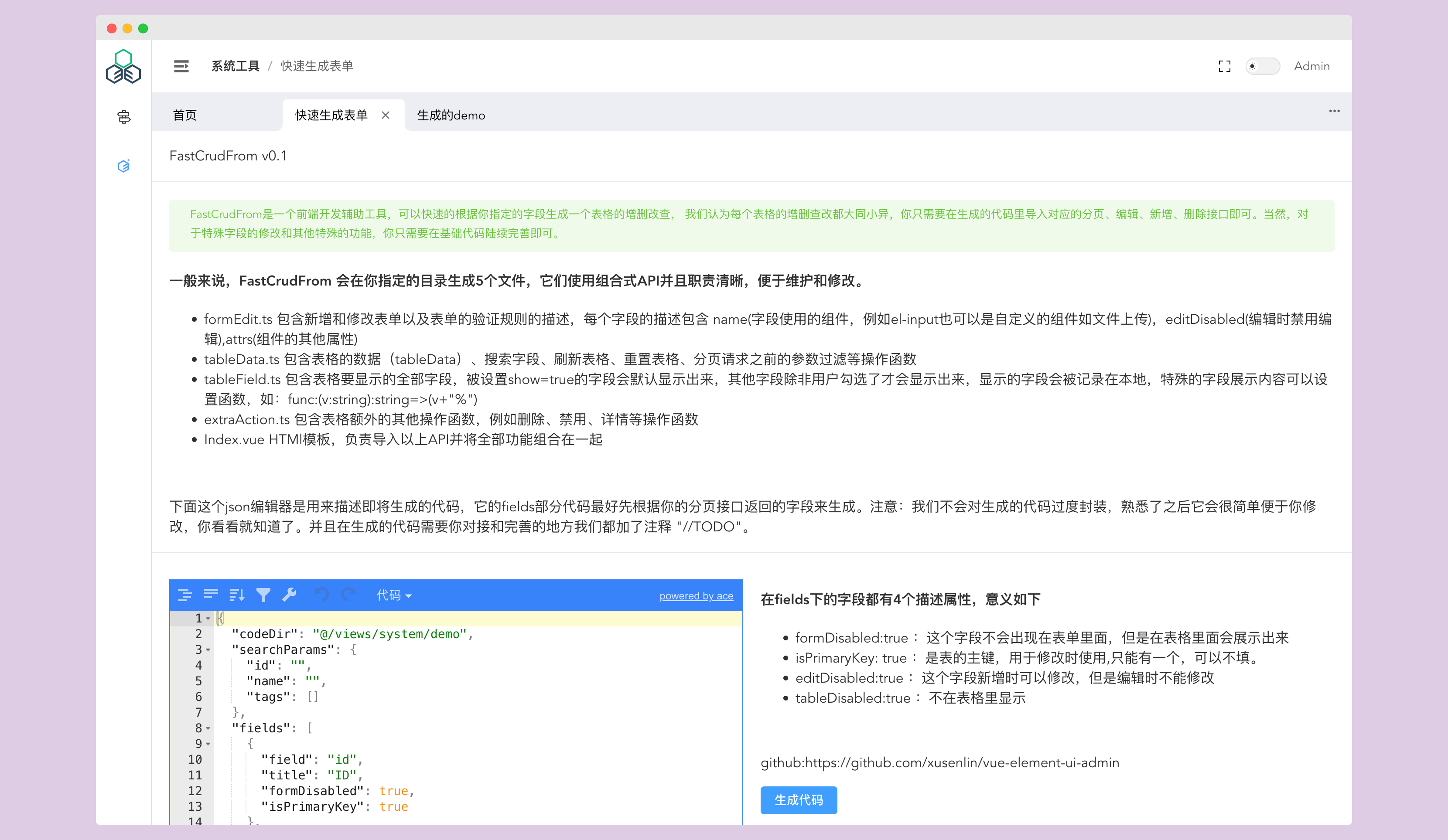Switch to the 首页 tab
The width and height of the screenshot is (1448, 840).
pos(185,116)
